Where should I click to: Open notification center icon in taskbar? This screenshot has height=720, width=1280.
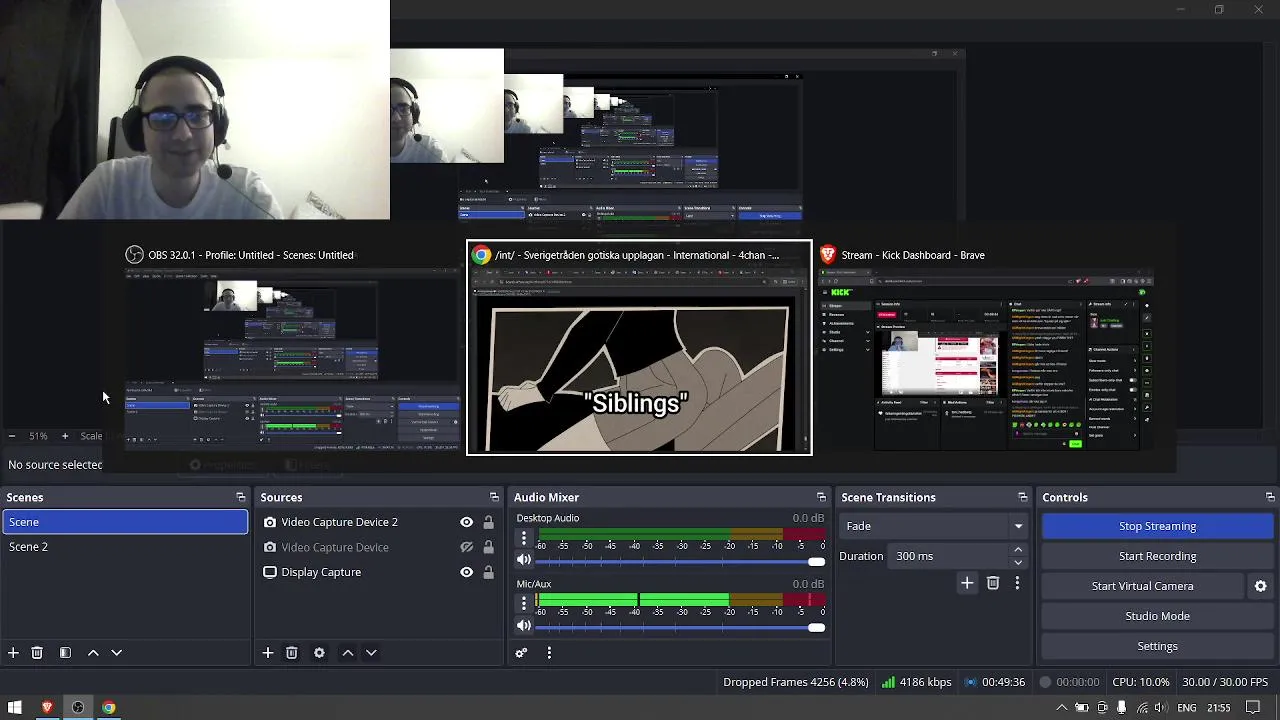click(1253, 708)
